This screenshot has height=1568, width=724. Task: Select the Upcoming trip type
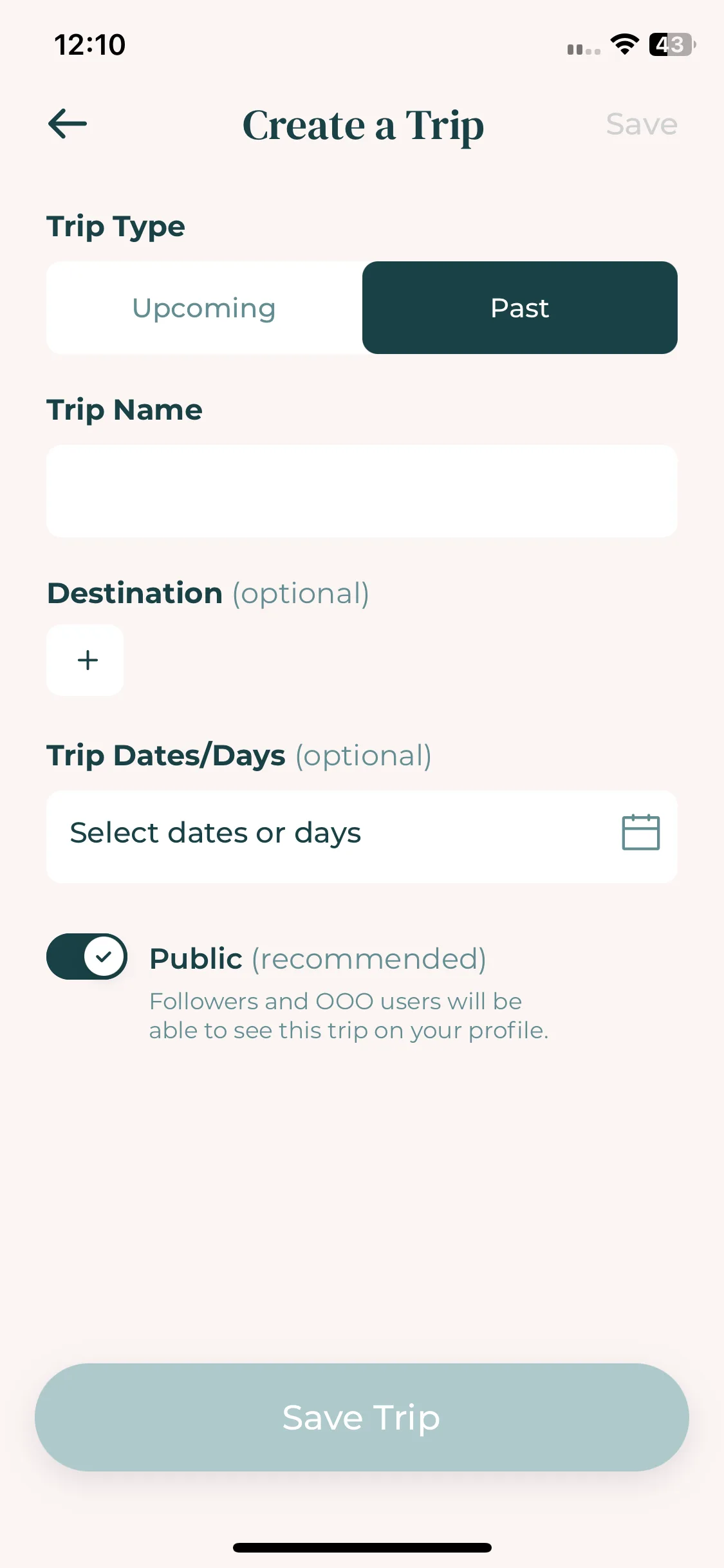(x=204, y=308)
